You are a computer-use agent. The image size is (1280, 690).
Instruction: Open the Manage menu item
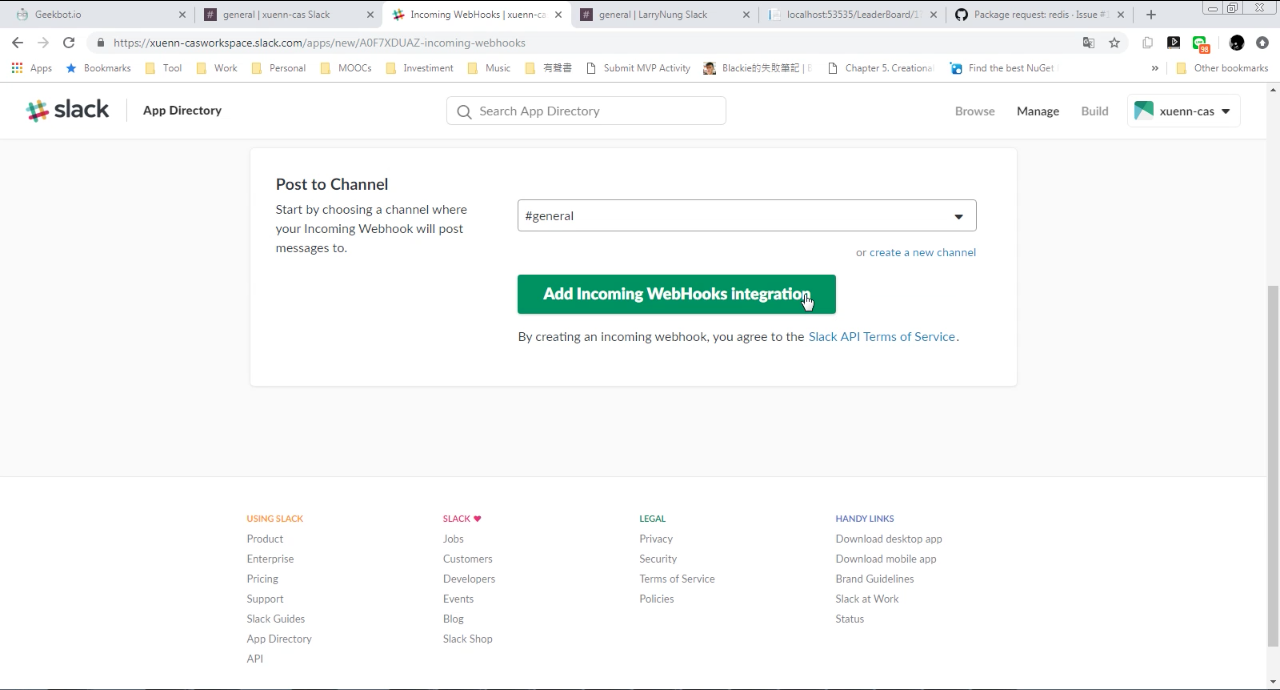tap(1038, 111)
